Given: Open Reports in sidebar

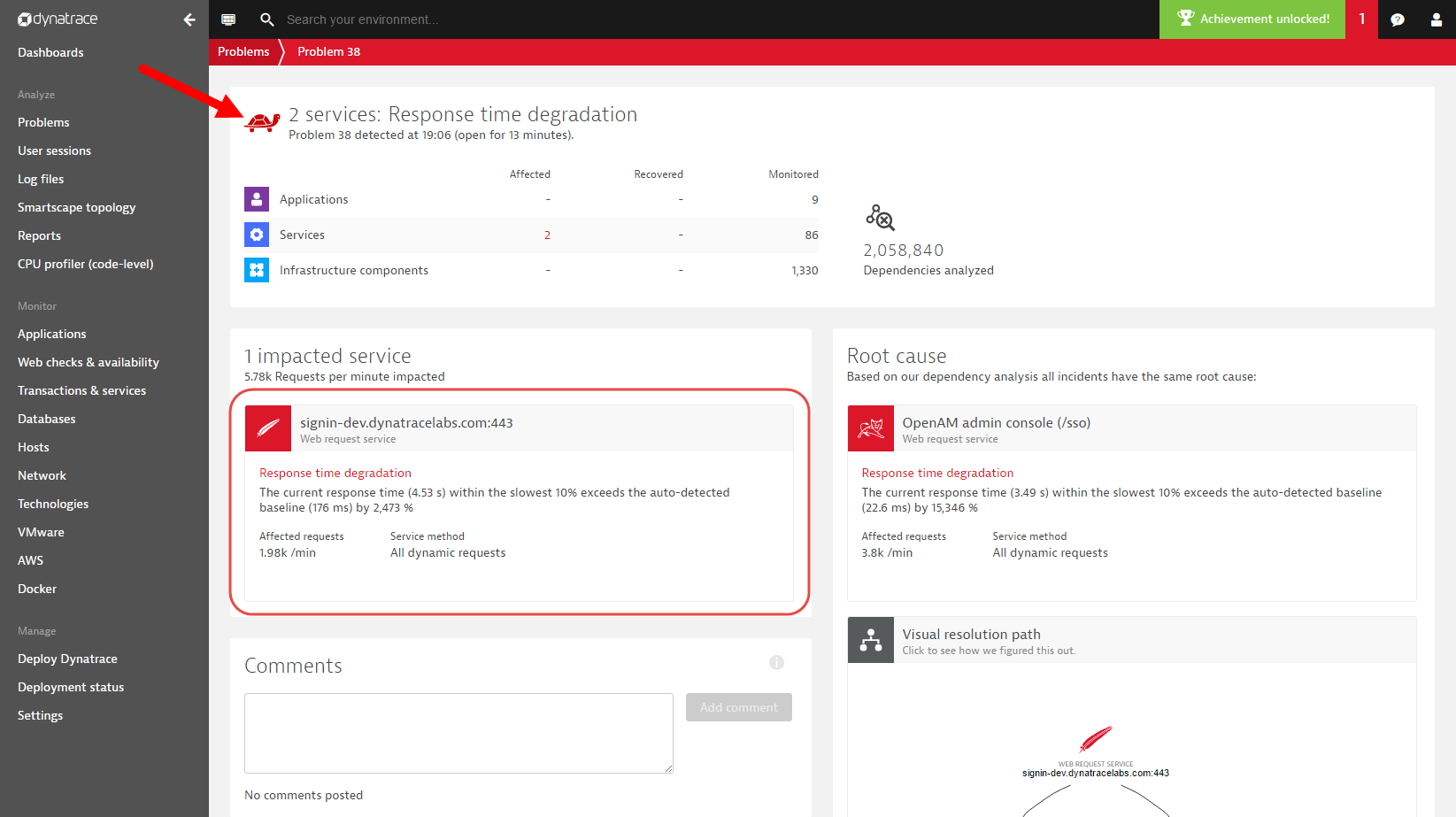Looking at the screenshot, I should [39, 235].
